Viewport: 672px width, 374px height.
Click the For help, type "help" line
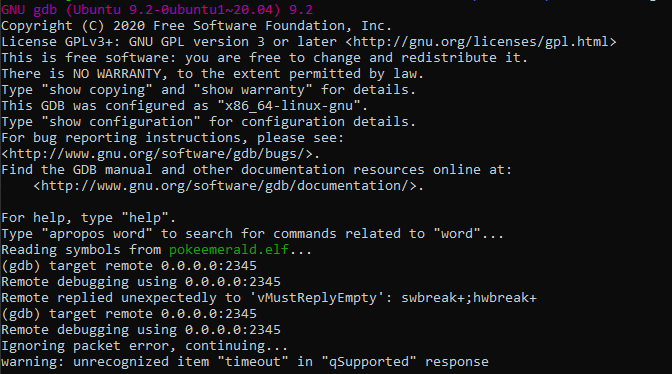tap(88, 218)
